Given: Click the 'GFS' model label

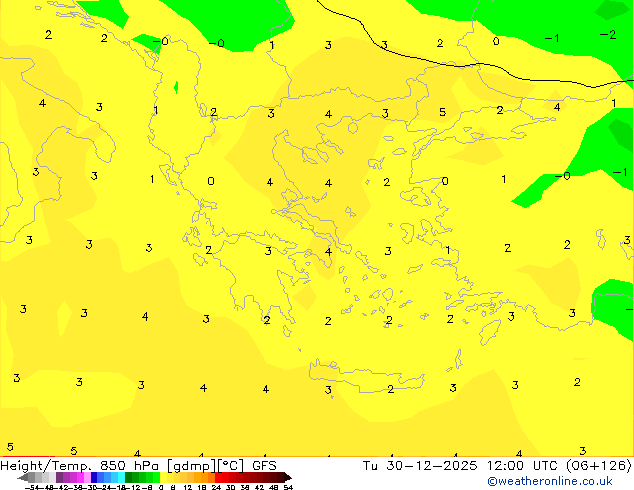Looking at the screenshot, I should pos(264,466).
